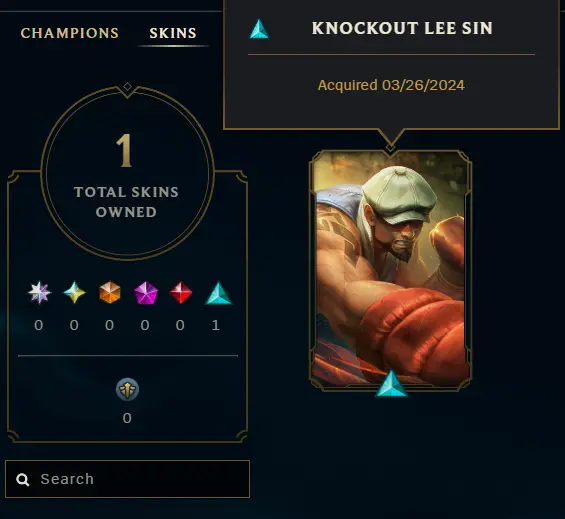Click the teal gem on skin card bottom

point(391,383)
